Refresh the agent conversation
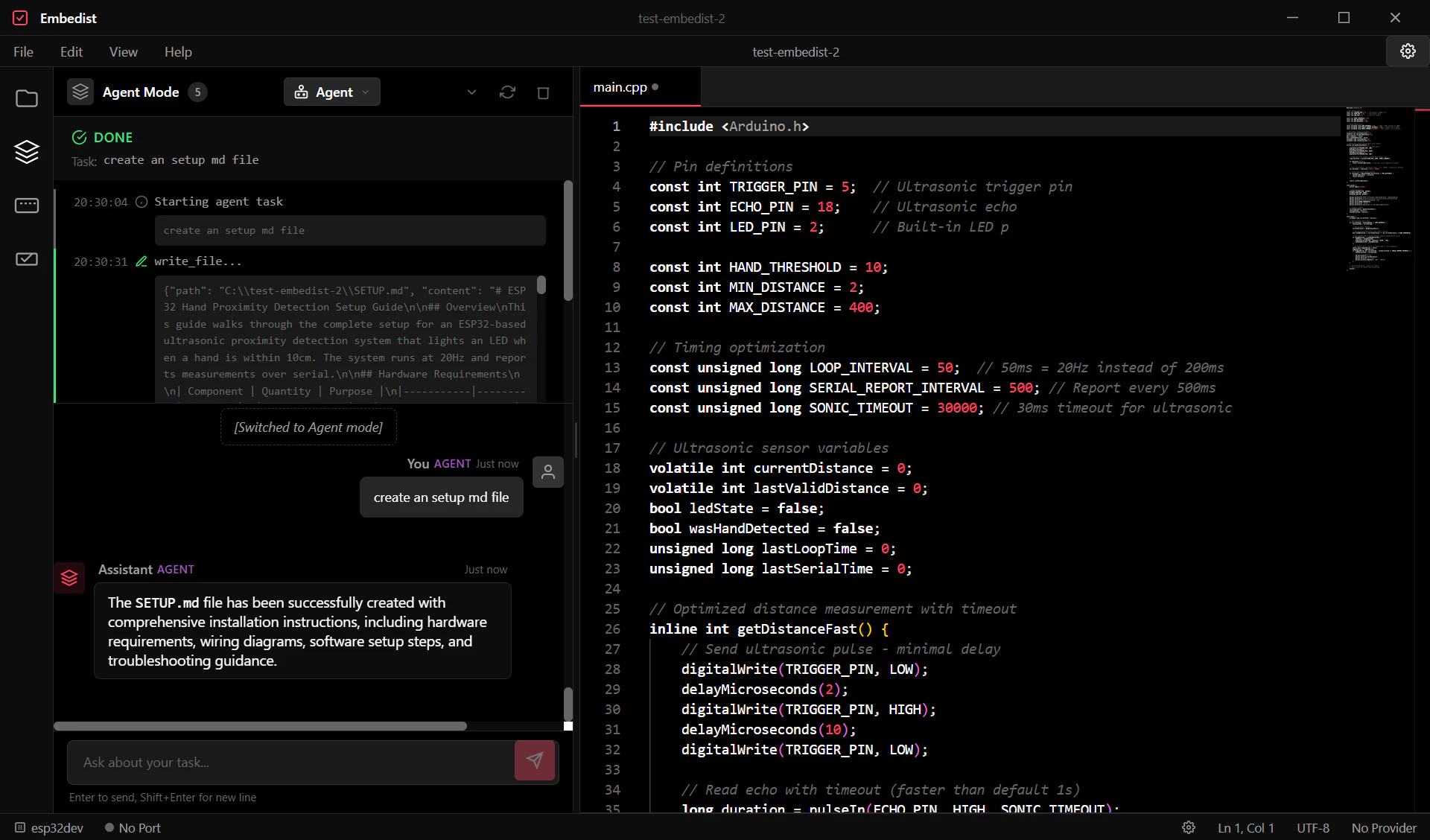1430x840 pixels. (507, 92)
